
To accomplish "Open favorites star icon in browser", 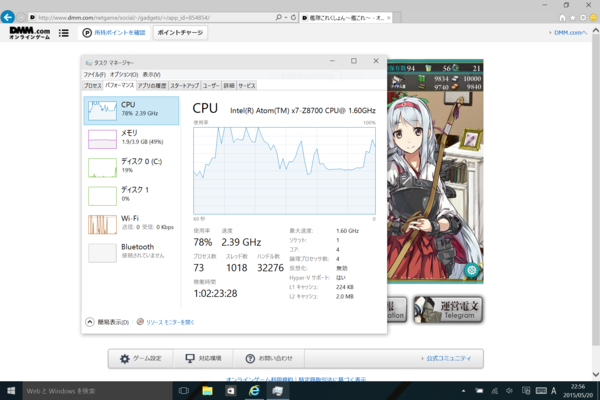I will click(x=572, y=18).
